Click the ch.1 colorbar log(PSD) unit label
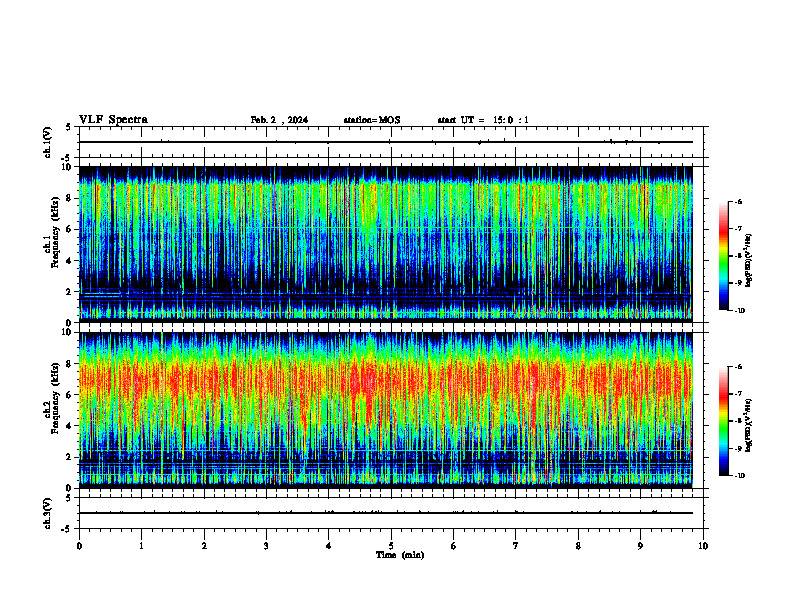 [x=749, y=261]
